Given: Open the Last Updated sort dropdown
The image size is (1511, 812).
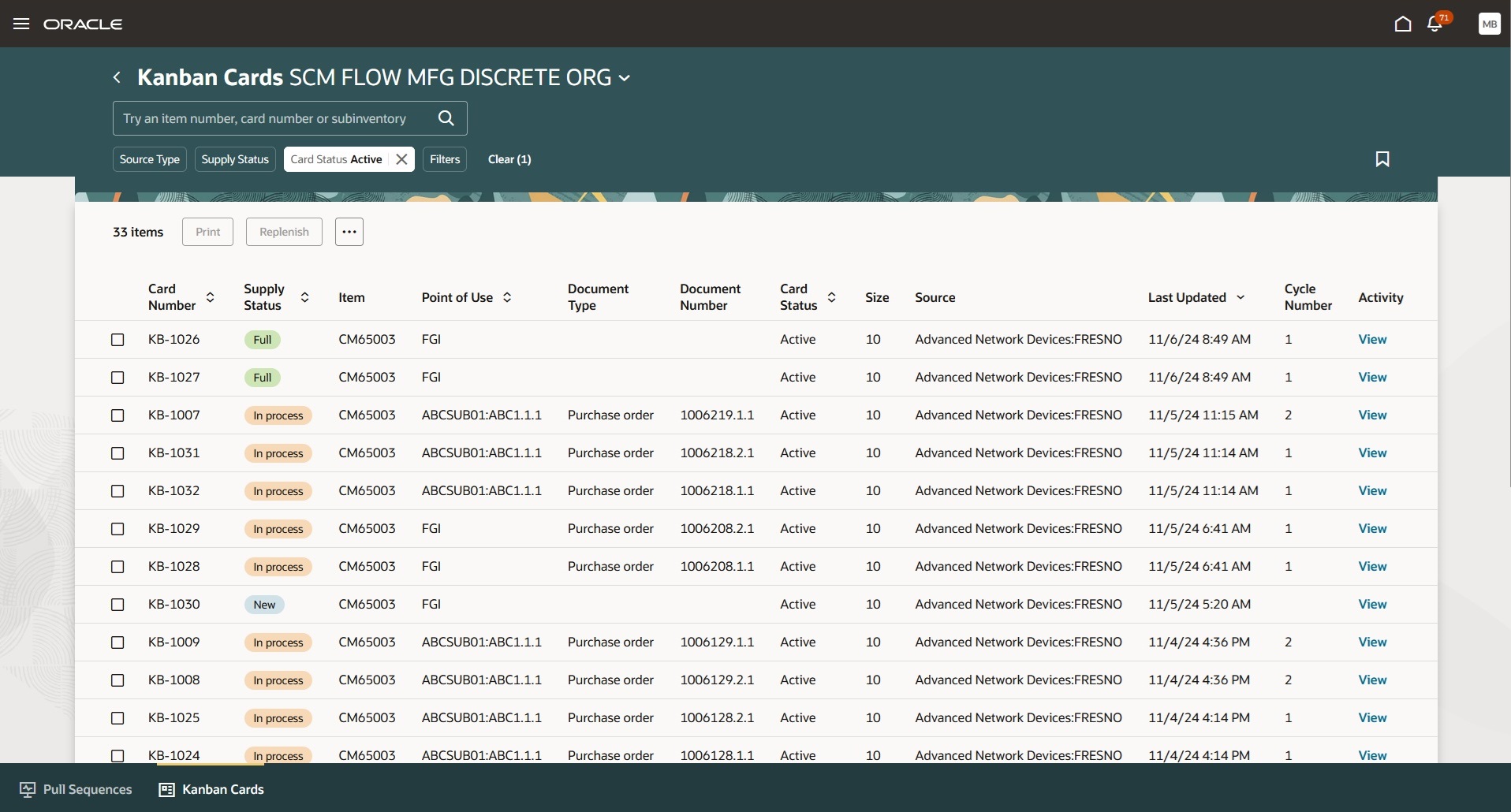Looking at the screenshot, I should pos(1241,297).
